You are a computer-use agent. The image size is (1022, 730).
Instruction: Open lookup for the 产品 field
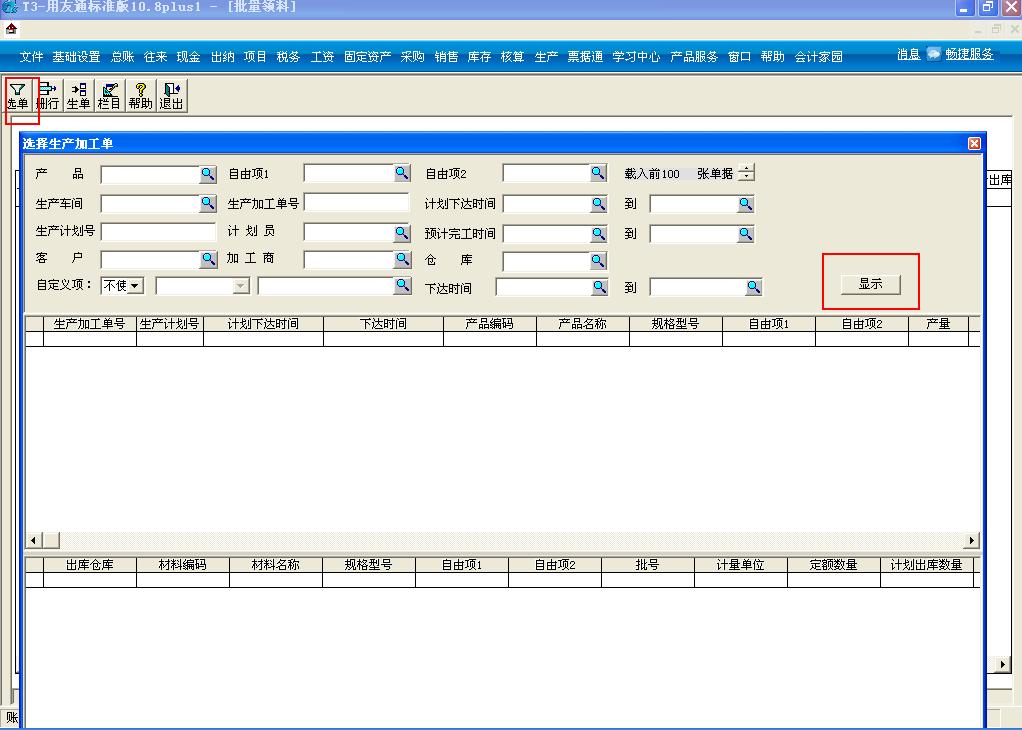click(208, 174)
